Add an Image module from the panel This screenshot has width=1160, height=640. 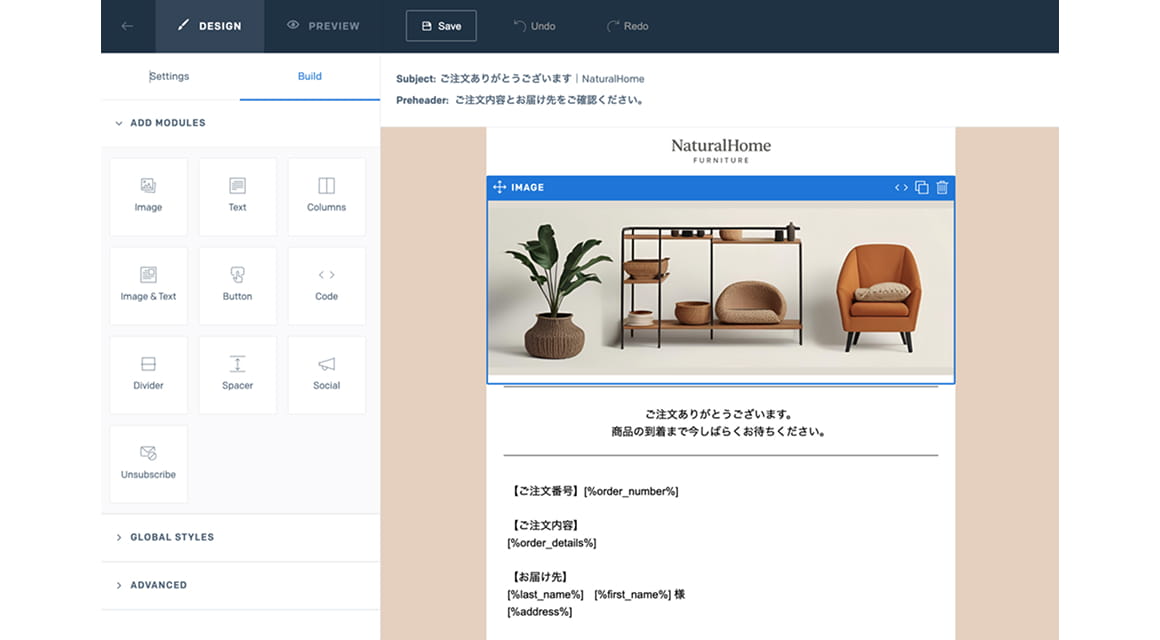pos(148,196)
